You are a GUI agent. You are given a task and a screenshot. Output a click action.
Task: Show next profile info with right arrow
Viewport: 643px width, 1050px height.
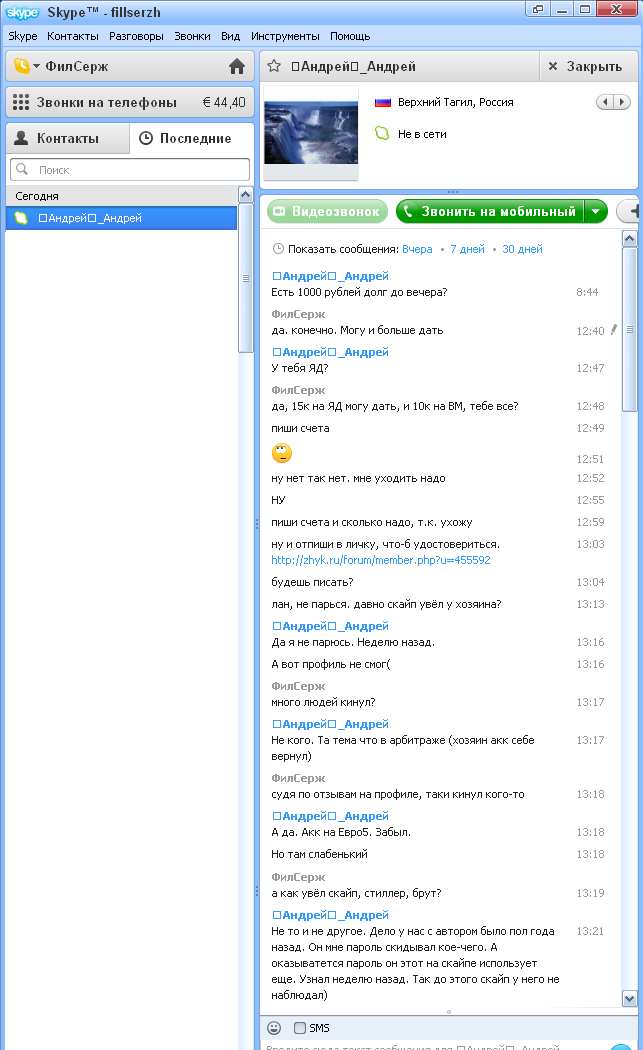tap(622, 102)
